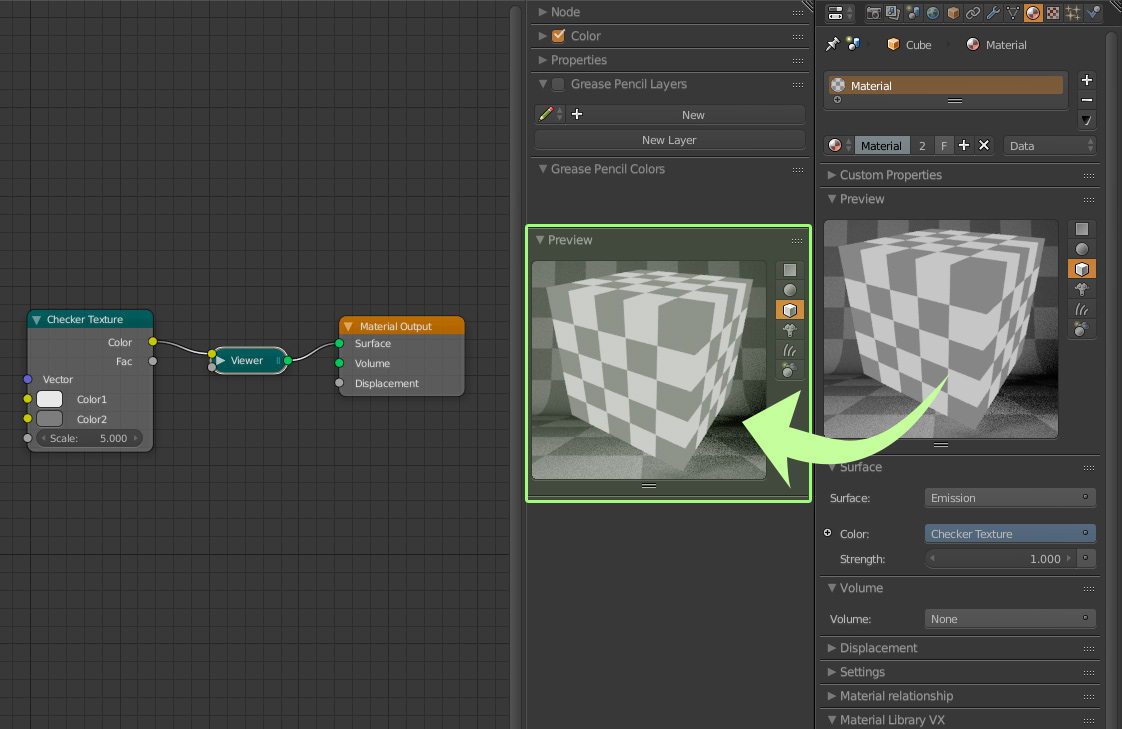Open the Texture properties checker icon
Image resolution: width=1122 pixels, height=729 pixels.
[x=1053, y=13]
